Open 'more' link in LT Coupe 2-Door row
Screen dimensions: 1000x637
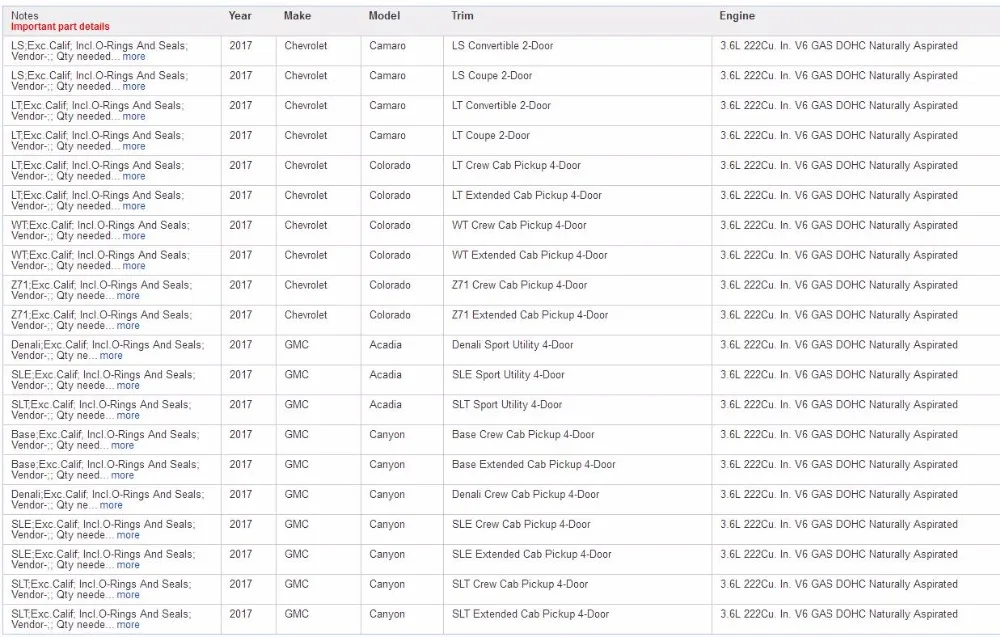click(134, 147)
